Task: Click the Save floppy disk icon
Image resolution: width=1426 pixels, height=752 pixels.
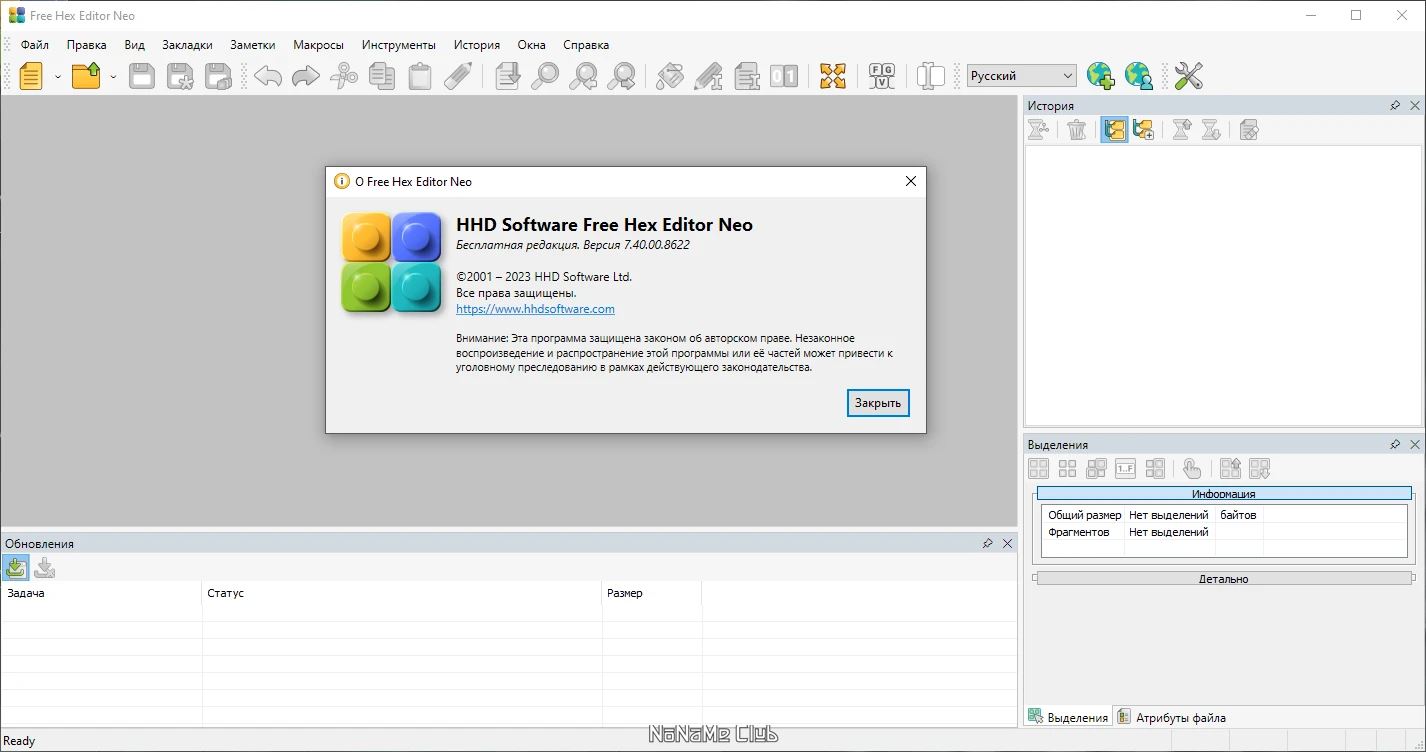Action: 142,76
